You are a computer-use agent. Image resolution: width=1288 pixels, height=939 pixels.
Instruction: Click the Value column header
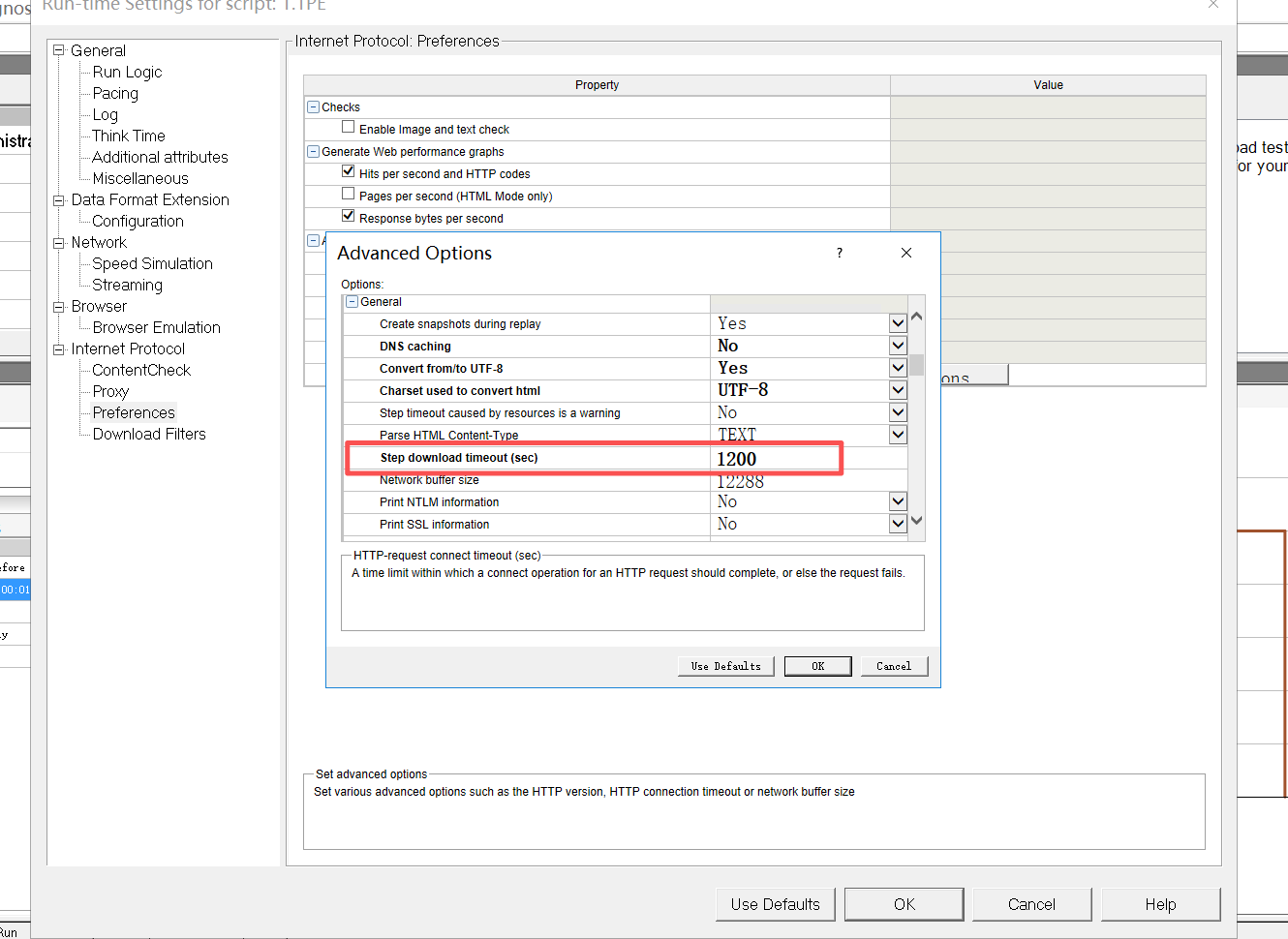1048,85
